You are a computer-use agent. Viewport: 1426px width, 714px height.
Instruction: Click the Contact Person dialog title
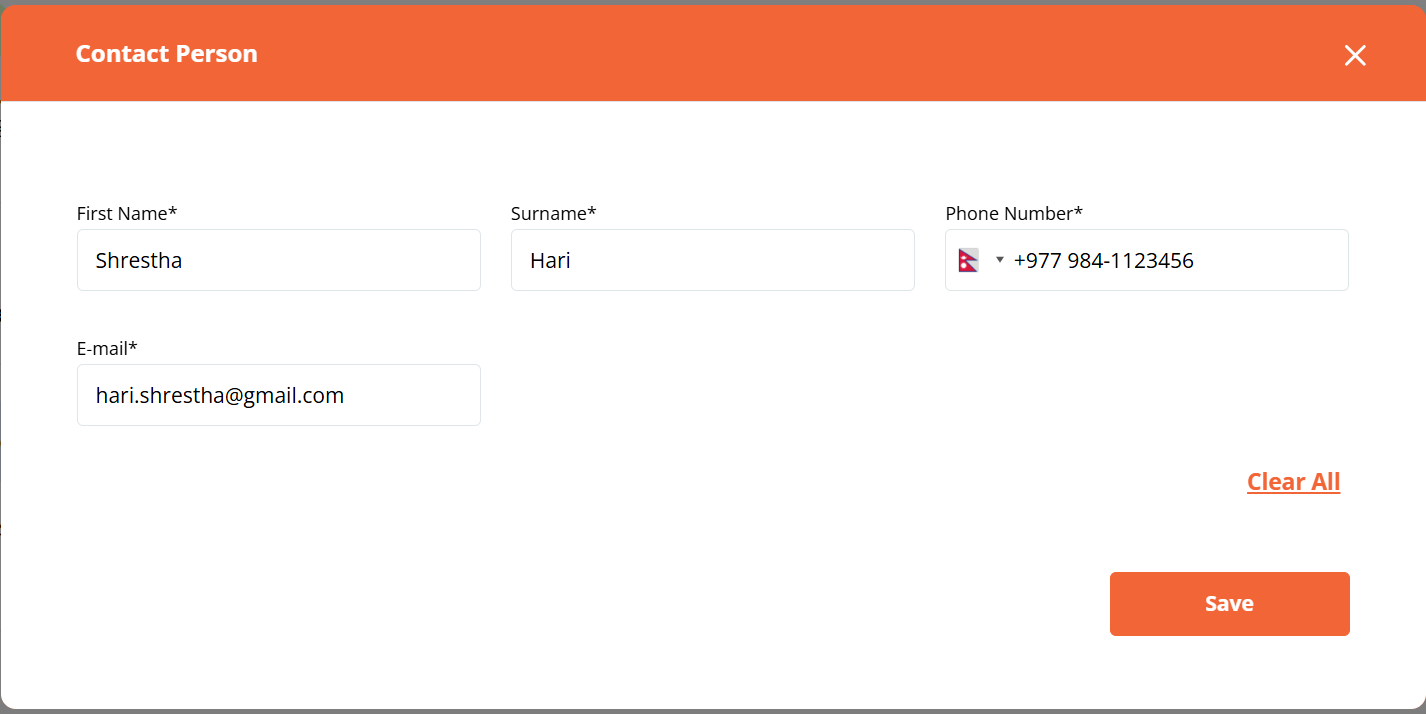(167, 54)
